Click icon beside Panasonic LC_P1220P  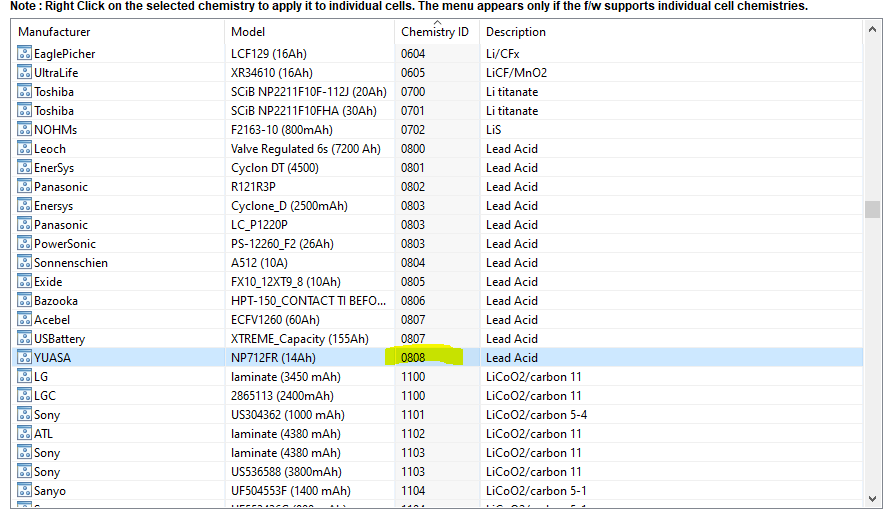point(24,225)
